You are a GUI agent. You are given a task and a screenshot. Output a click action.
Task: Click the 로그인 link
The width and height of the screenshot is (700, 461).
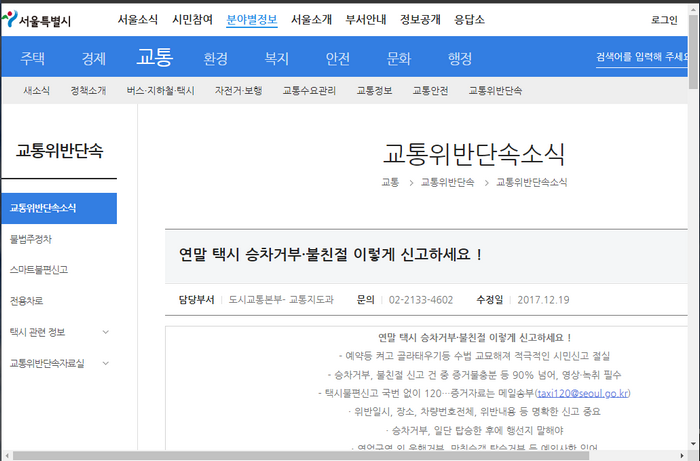point(664,20)
